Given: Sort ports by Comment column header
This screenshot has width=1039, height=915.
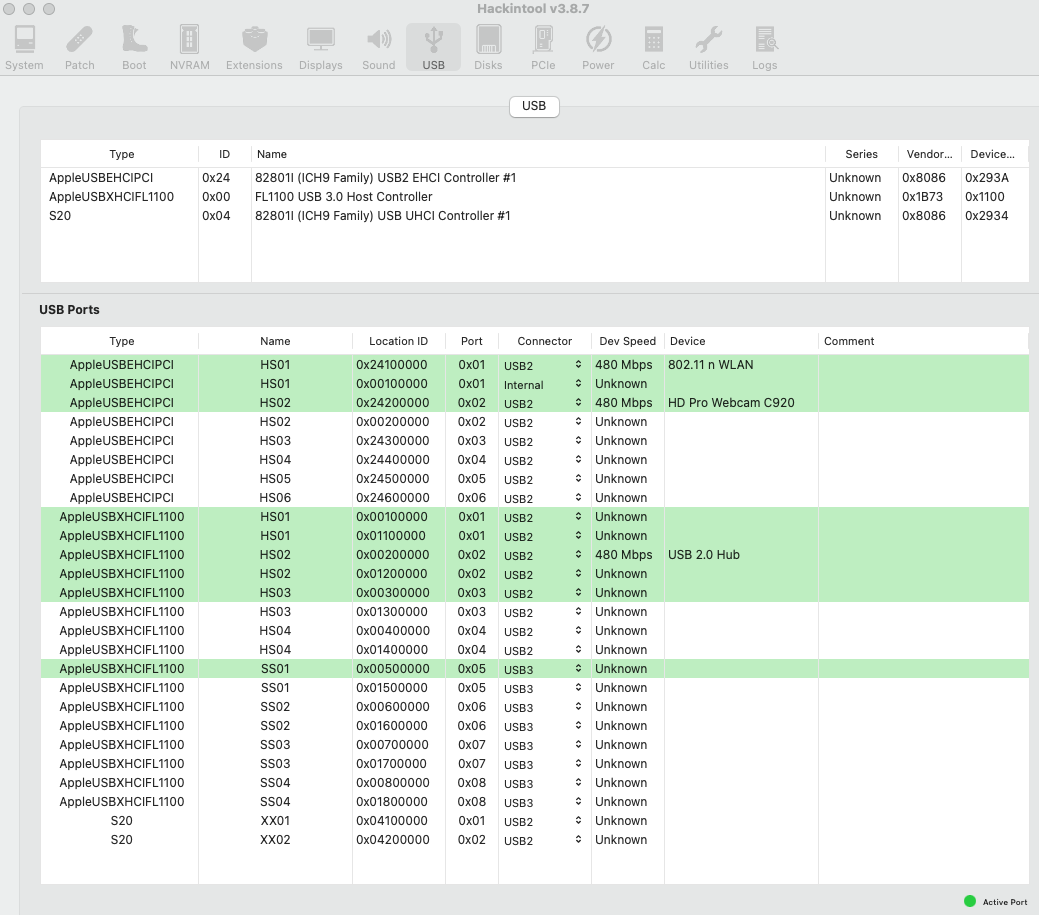Looking at the screenshot, I should pos(923,341).
